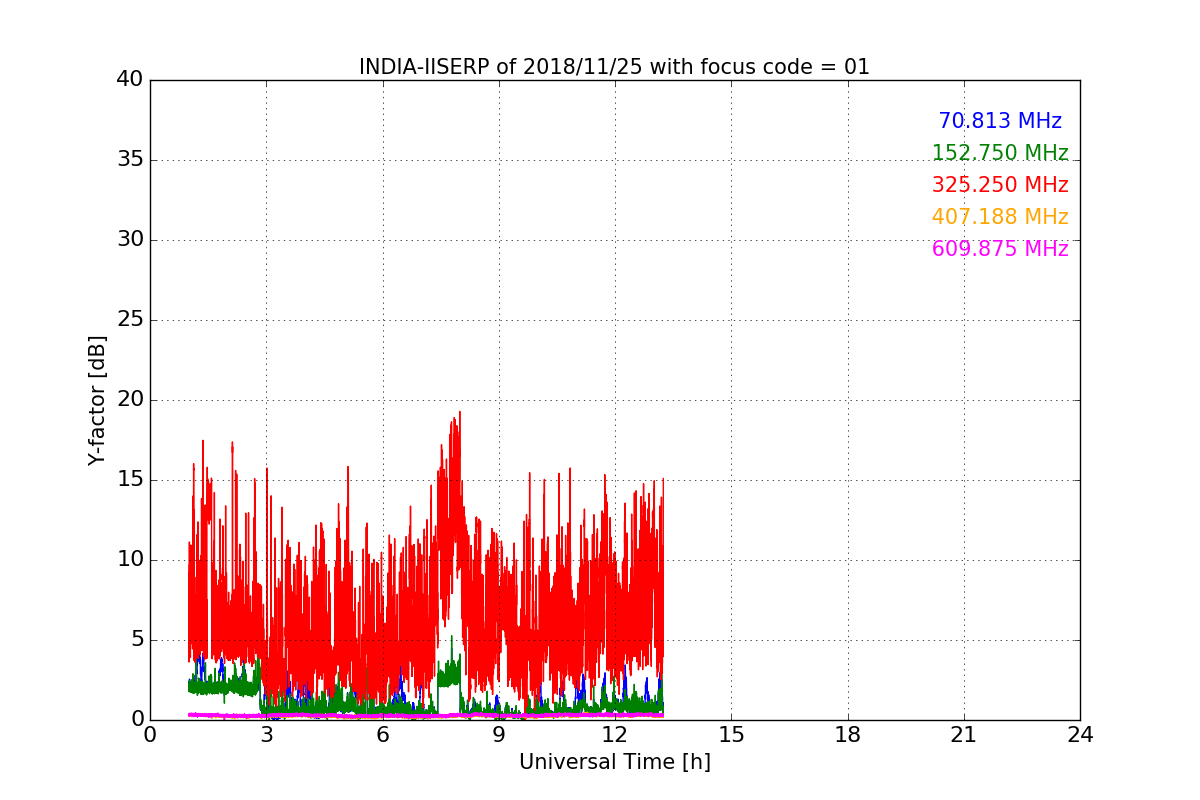Click the x-axis tick value 21
Screen dimensions: 1200x800
964,735
